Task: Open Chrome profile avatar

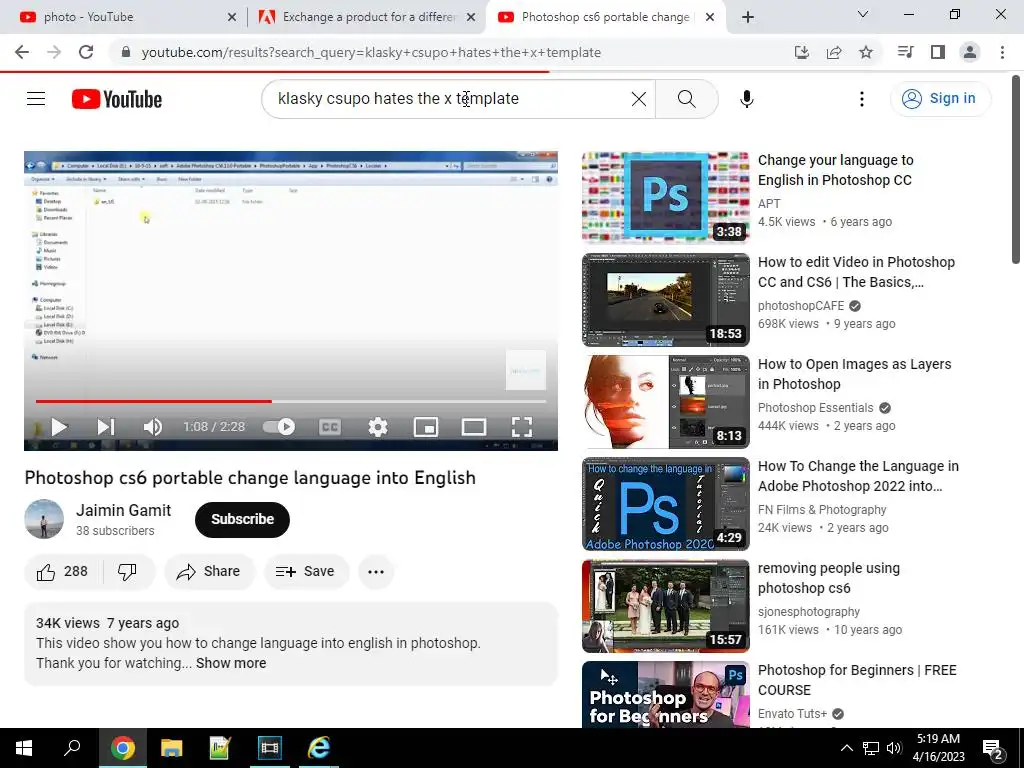Action: [970, 52]
